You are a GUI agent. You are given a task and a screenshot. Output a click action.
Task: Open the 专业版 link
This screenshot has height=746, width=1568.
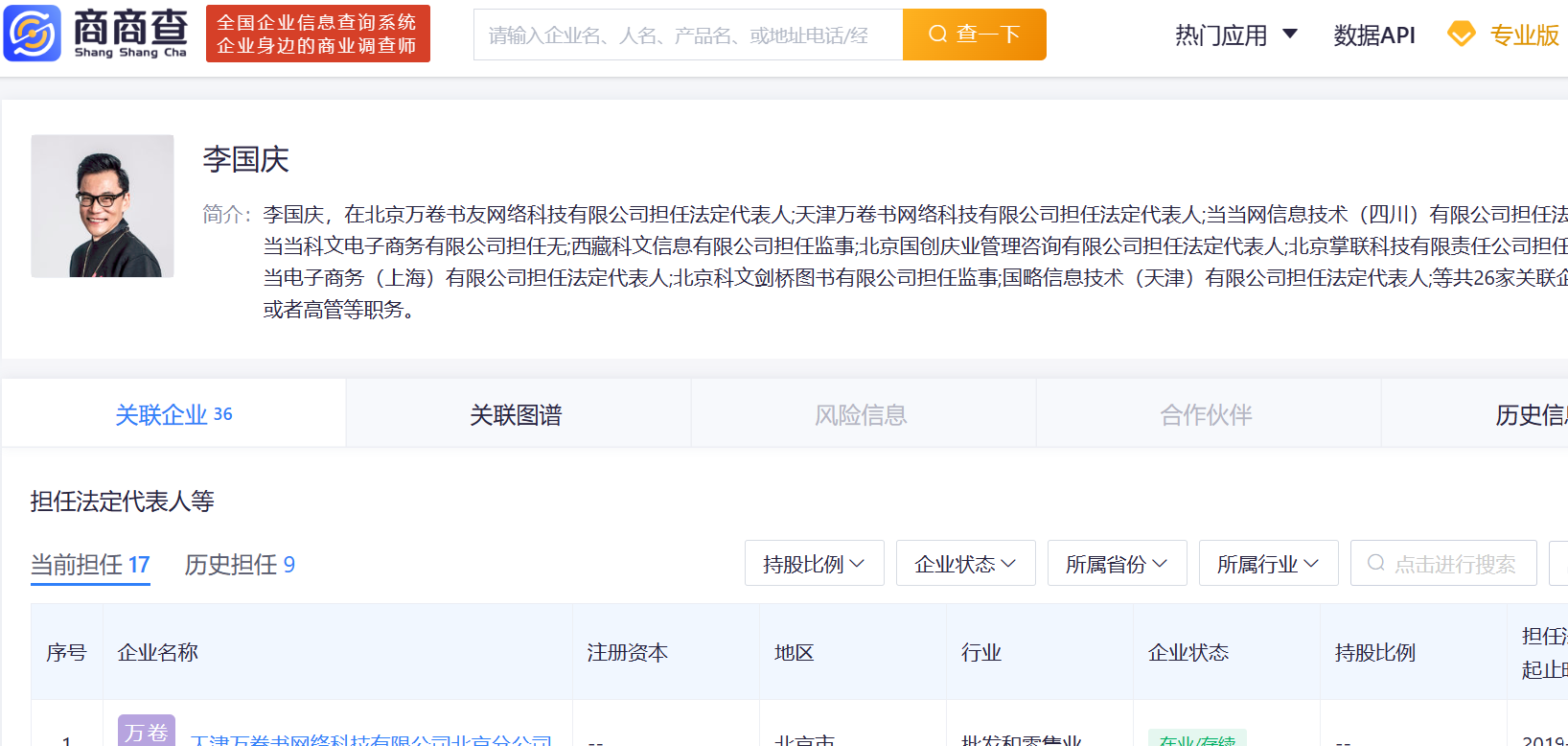(x=1524, y=35)
